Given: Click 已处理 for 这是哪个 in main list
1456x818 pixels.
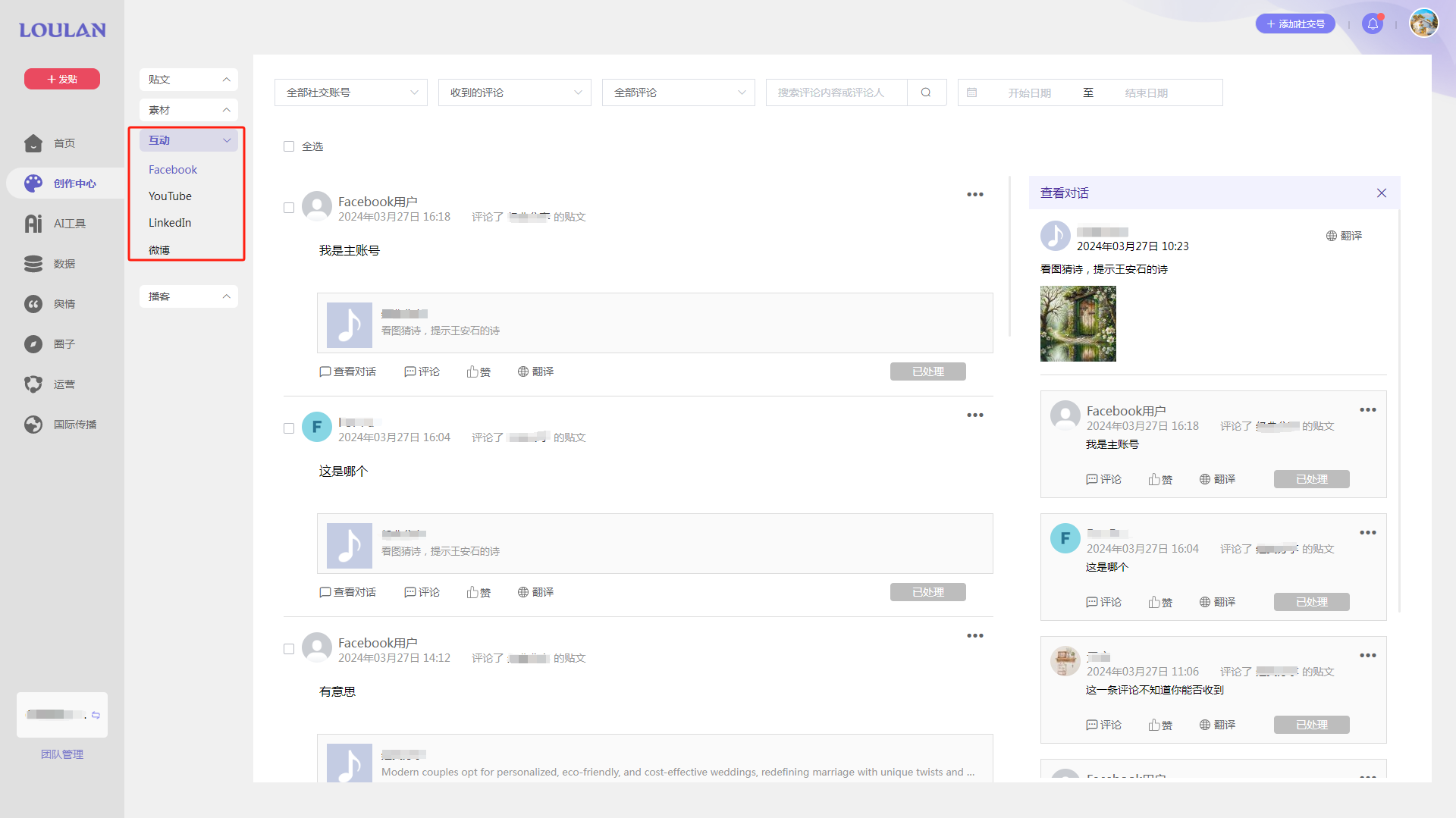Looking at the screenshot, I should point(928,592).
